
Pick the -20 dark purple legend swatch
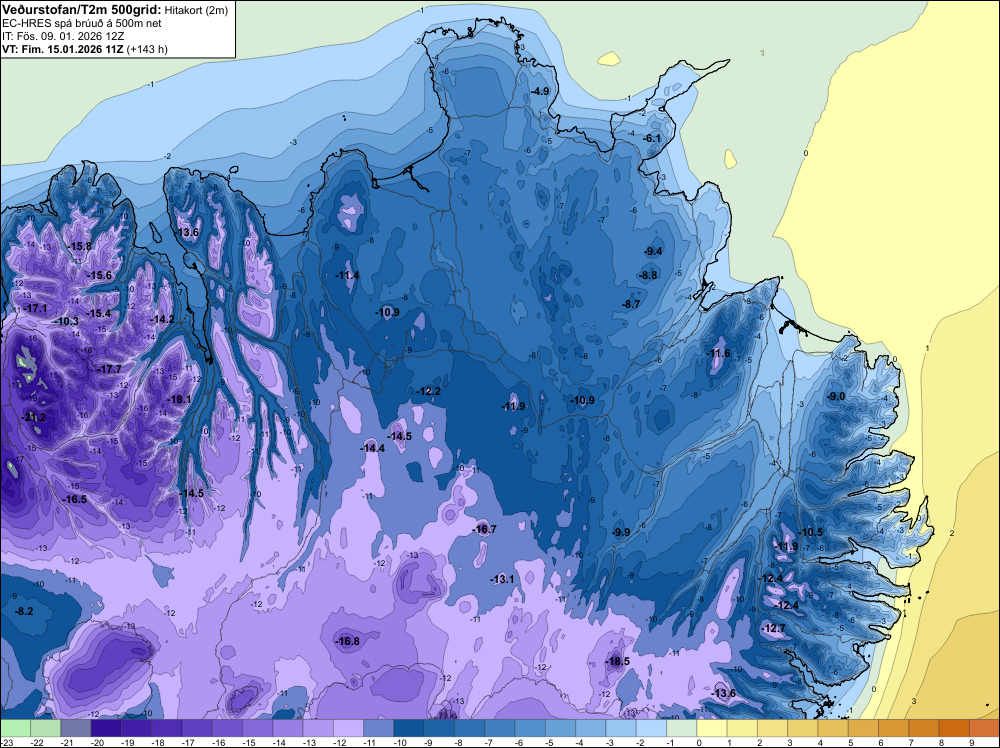pyautogui.click(x=106, y=728)
